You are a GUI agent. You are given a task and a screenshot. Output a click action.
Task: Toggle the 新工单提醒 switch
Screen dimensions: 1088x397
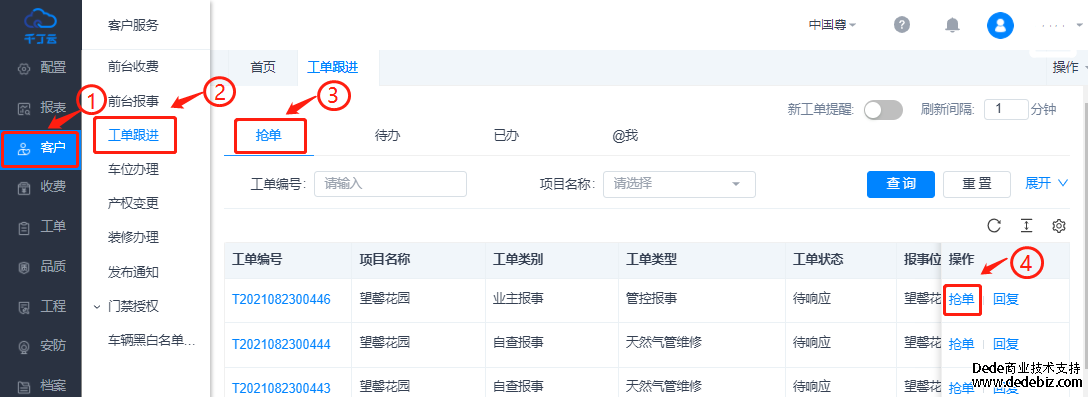click(883, 110)
